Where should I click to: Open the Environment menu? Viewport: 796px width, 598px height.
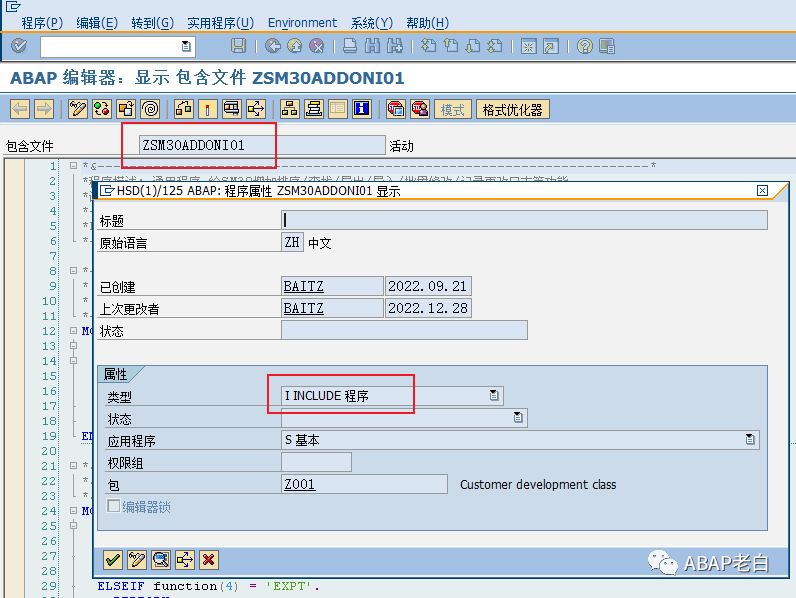[302, 23]
